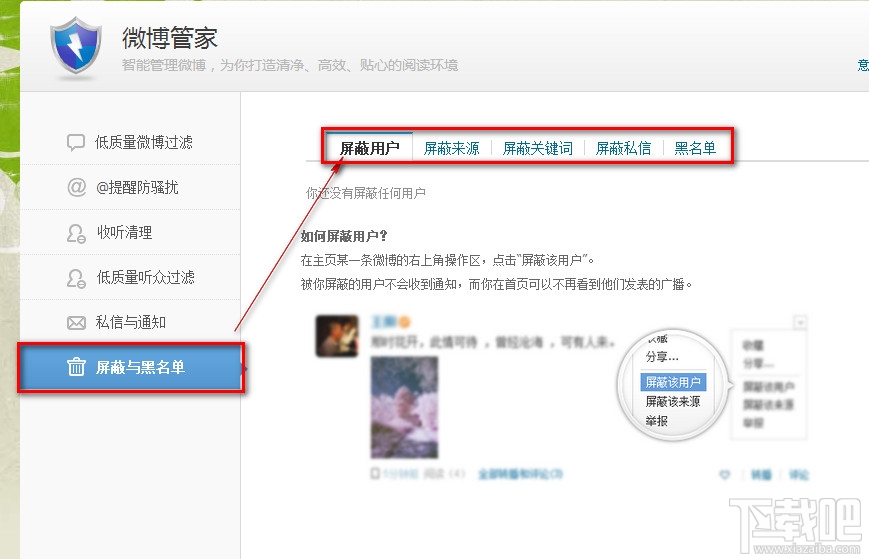Viewport: 869px width, 559px height.
Task: Open the 屏蔽私信 tab
Action: tap(623, 148)
